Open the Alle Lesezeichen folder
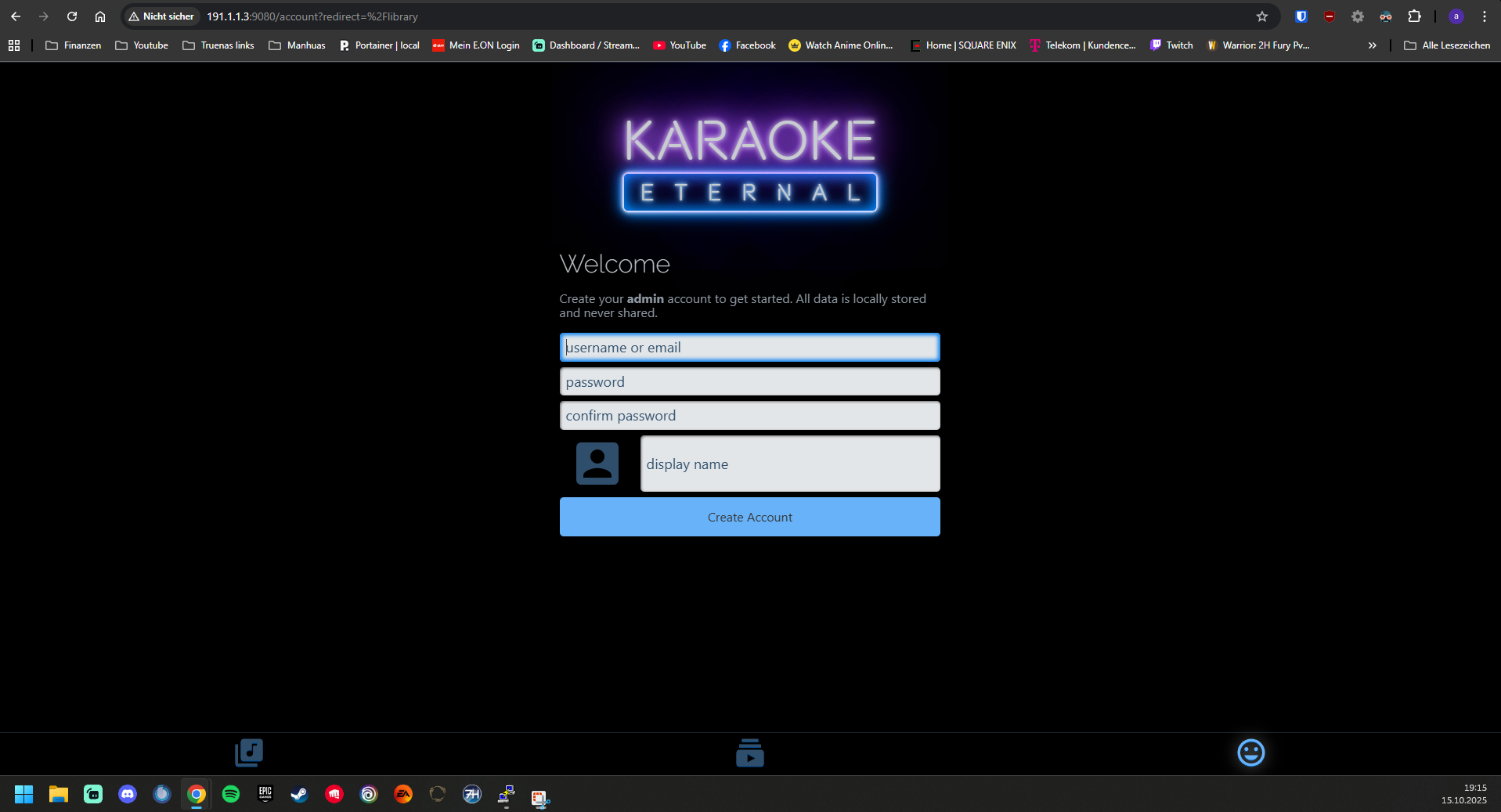Image resolution: width=1501 pixels, height=812 pixels. pyautogui.click(x=1447, y=45)
